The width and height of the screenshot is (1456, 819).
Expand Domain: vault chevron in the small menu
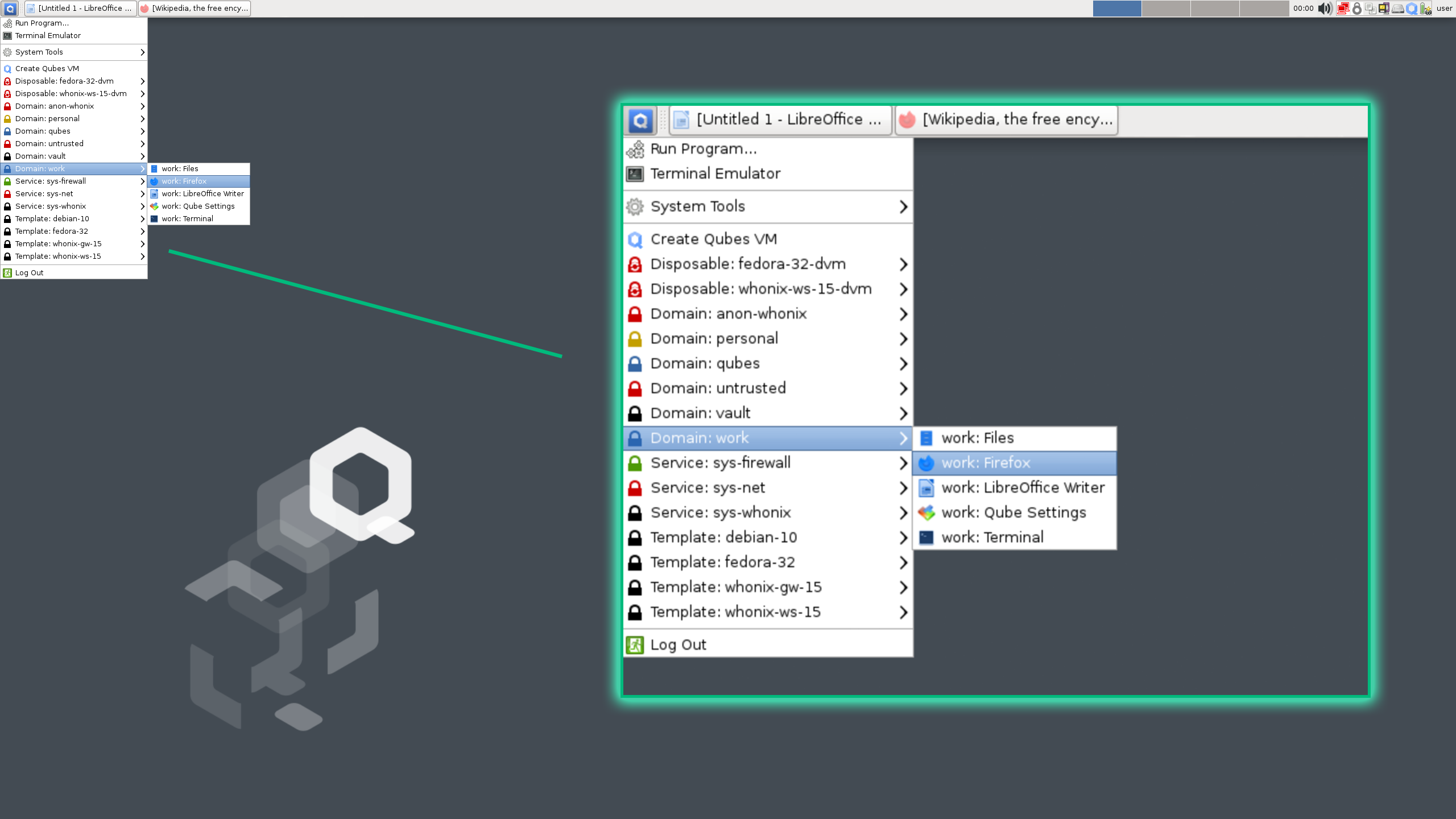coord(142,156)
